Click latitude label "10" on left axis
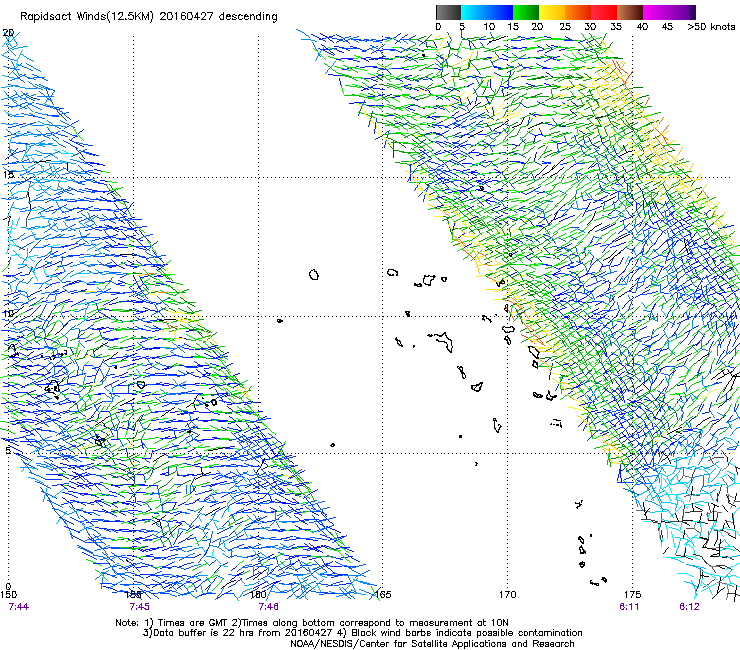This screenshot has height=650, width=740. click(x=8, y=313)
